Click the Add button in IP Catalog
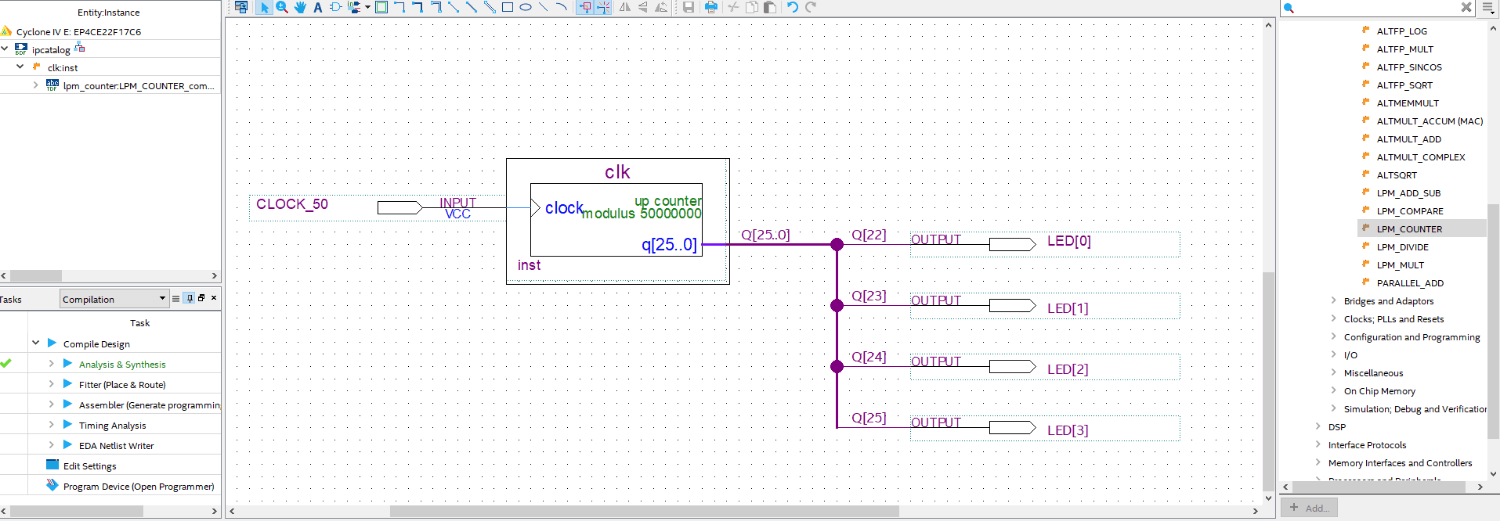1500x521 pixels. point(1309,508)
